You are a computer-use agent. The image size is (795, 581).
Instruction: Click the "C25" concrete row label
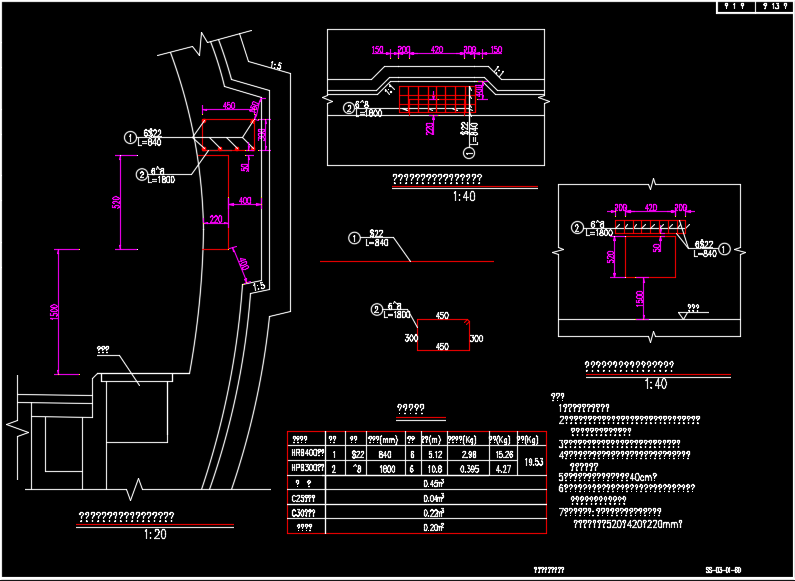(303, 498)
